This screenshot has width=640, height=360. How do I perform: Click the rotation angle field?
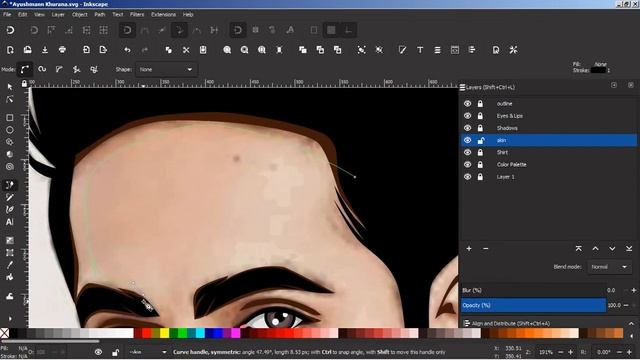tap(604, 352)
